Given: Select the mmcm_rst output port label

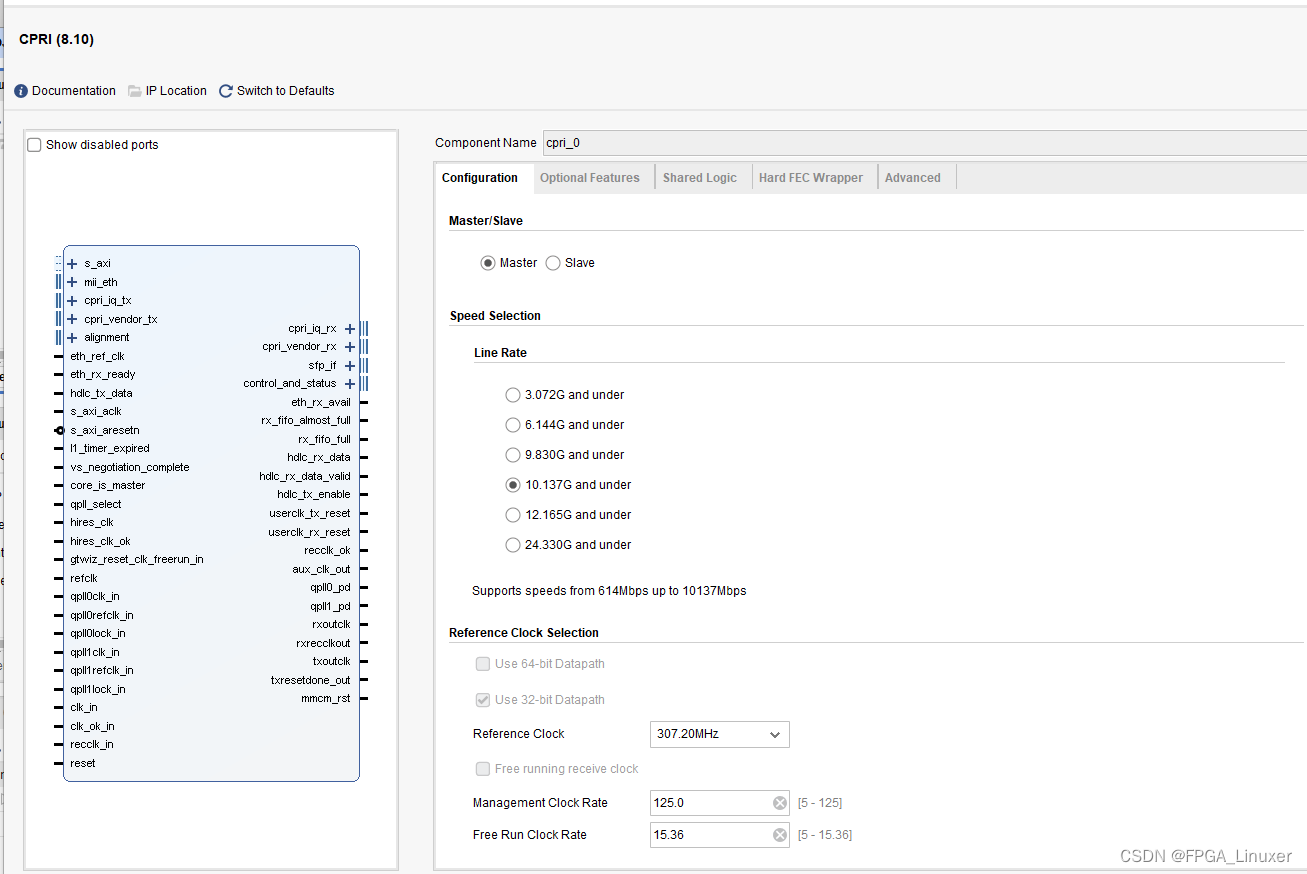Looking at the screenshot, I should click(x=326, y=699).
